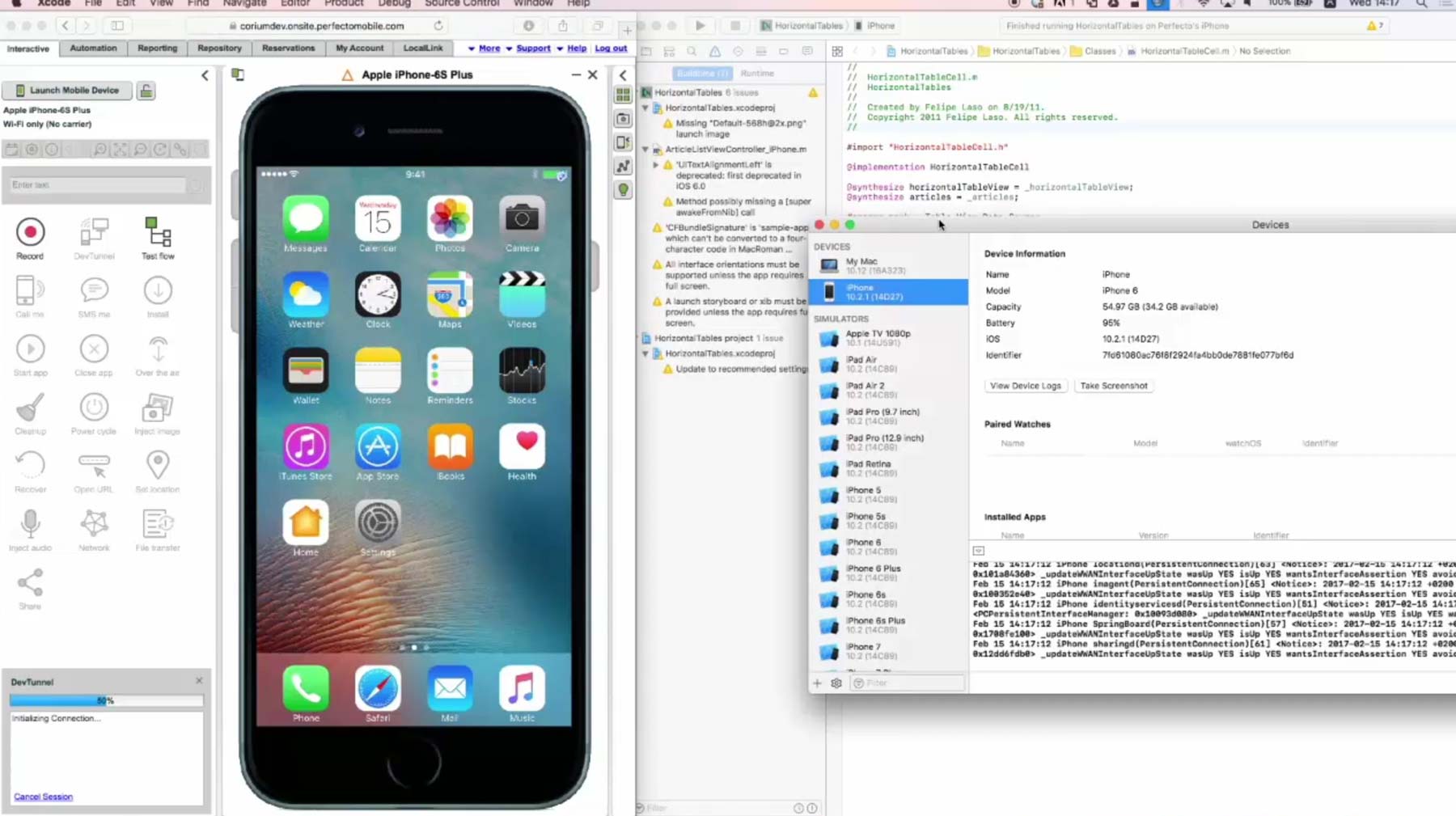Expand the UITextAlignmentLeft deprecated warning
This screenshot has height=816, width=1456.
click(656, 165)
